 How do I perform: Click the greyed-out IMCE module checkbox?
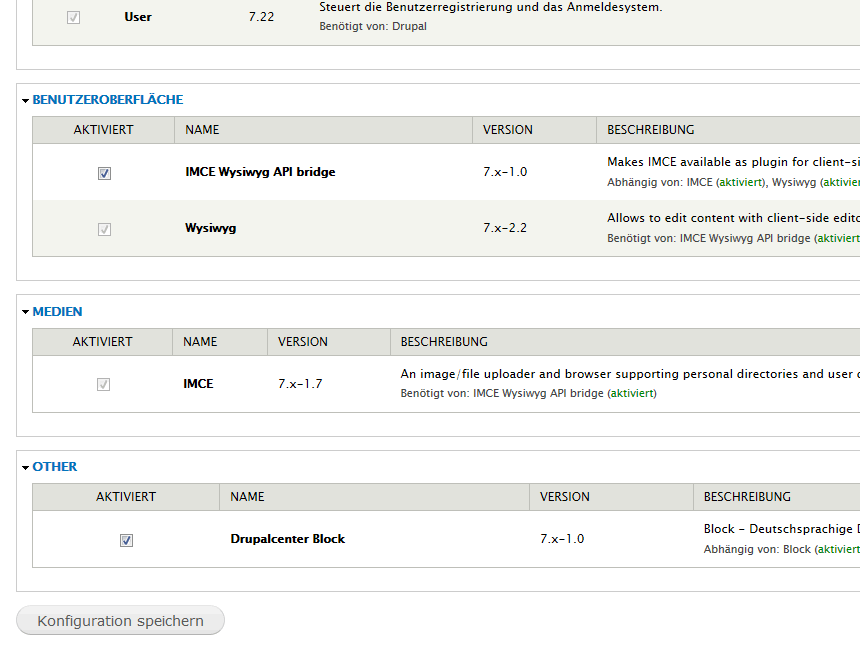[103, 384]
